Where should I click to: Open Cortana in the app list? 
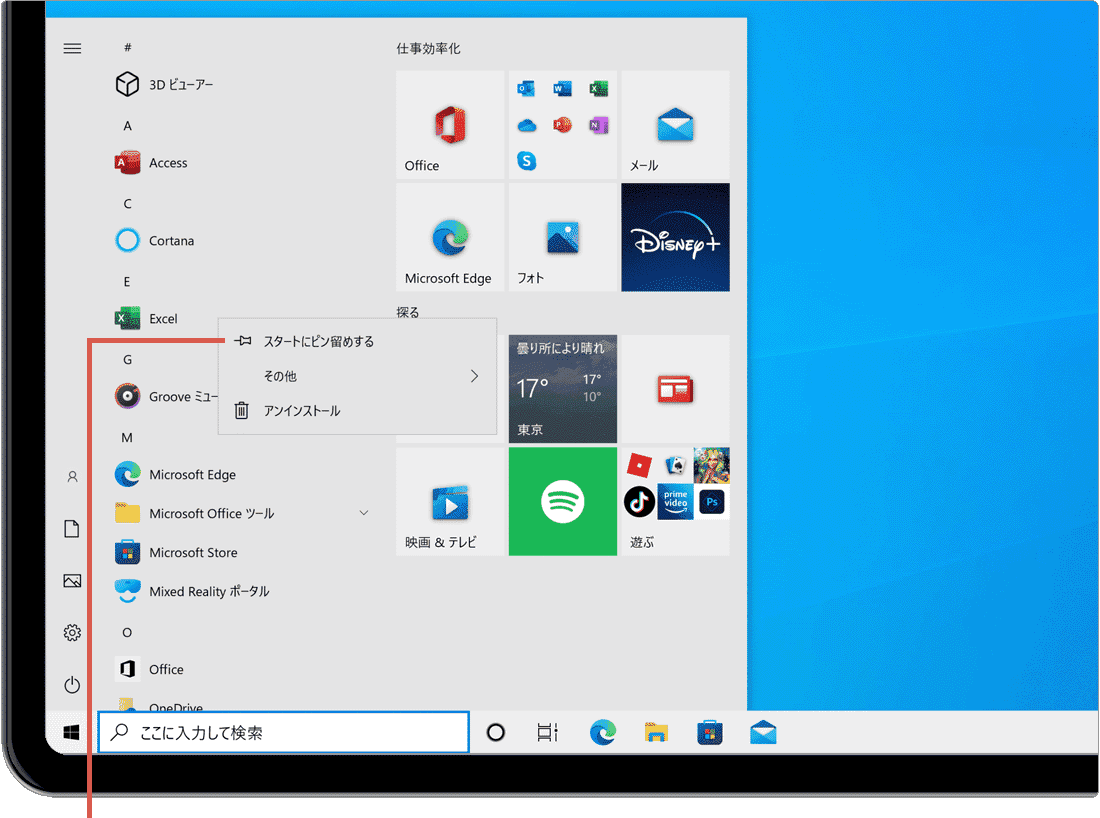coord(154,241)
